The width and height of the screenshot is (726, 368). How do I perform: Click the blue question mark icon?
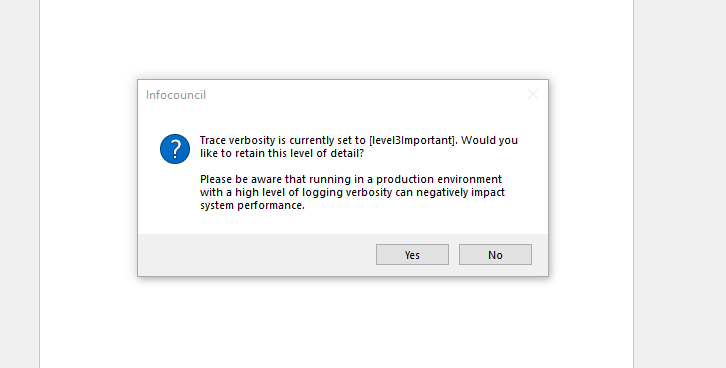175,149
